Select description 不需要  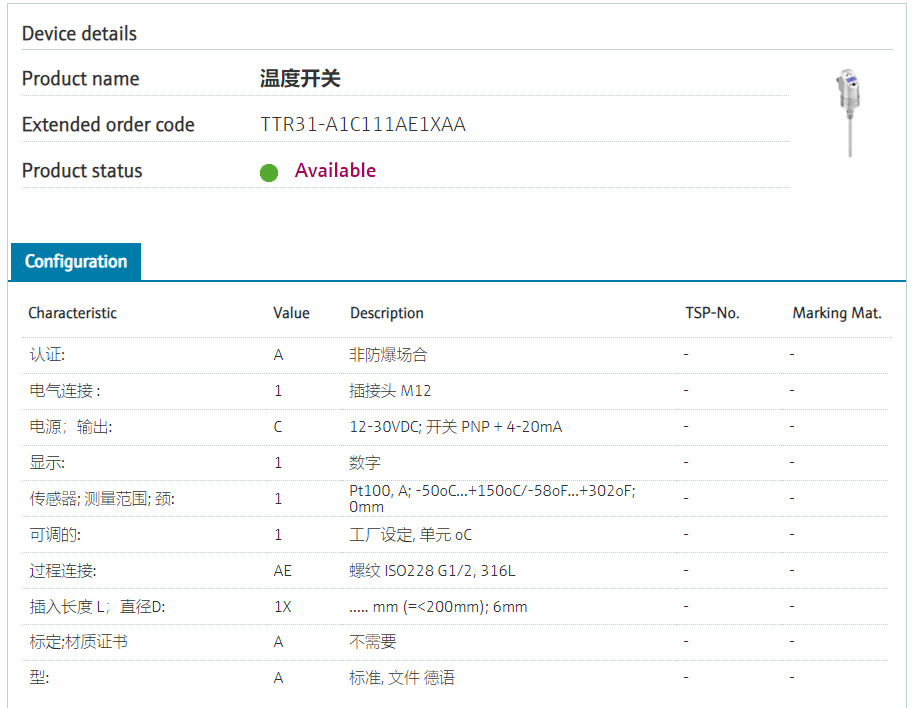tap(373, 642)
